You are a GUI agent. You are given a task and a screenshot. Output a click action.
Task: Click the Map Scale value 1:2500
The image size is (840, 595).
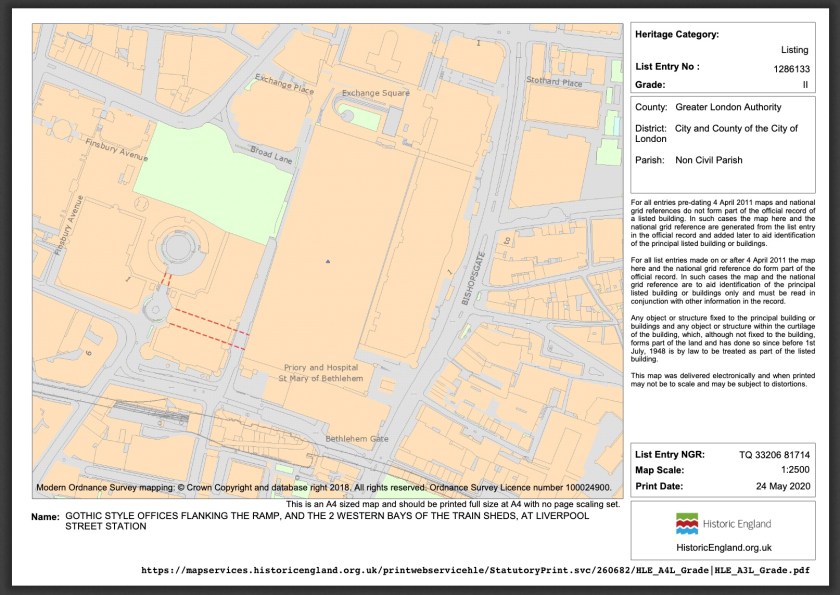click(x=791, y=471)
